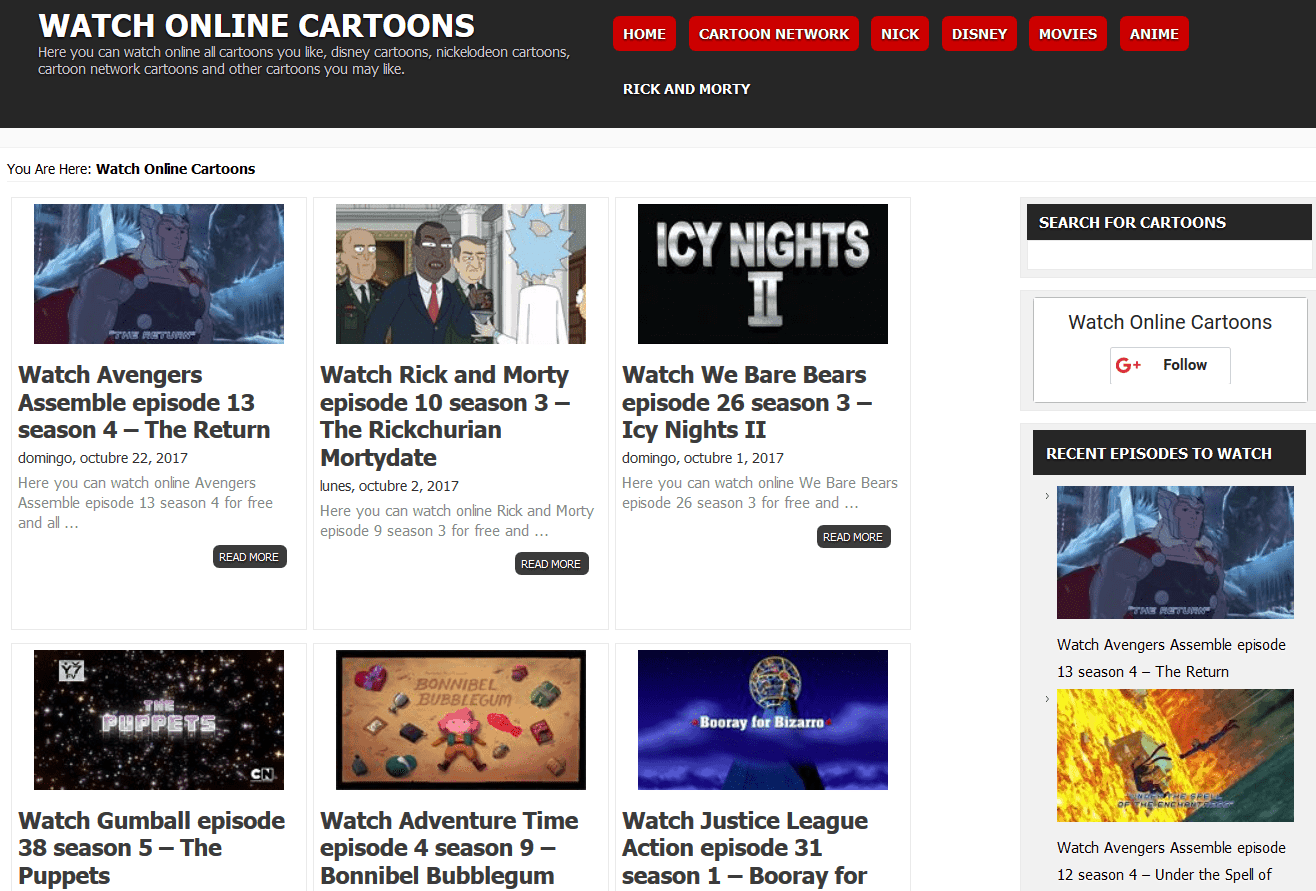Expand the chevron beside the second recent episode
The height and width of the screenshot is (891, 1316).
1046,701
